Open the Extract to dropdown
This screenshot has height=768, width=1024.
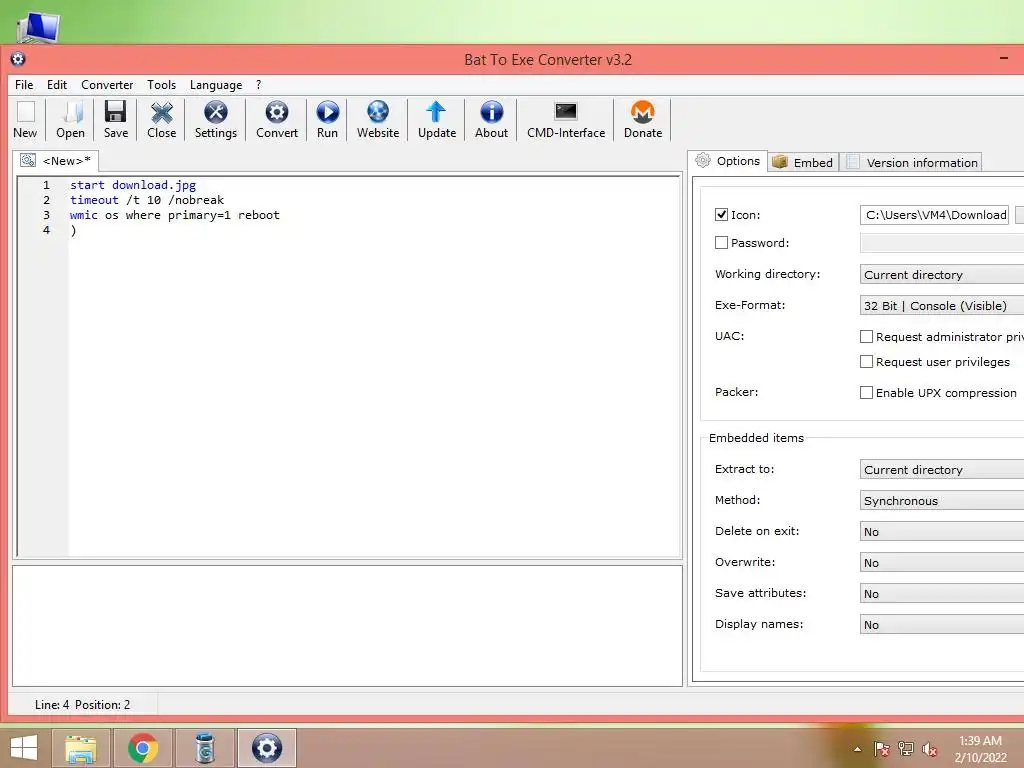[x=942, y=470]
